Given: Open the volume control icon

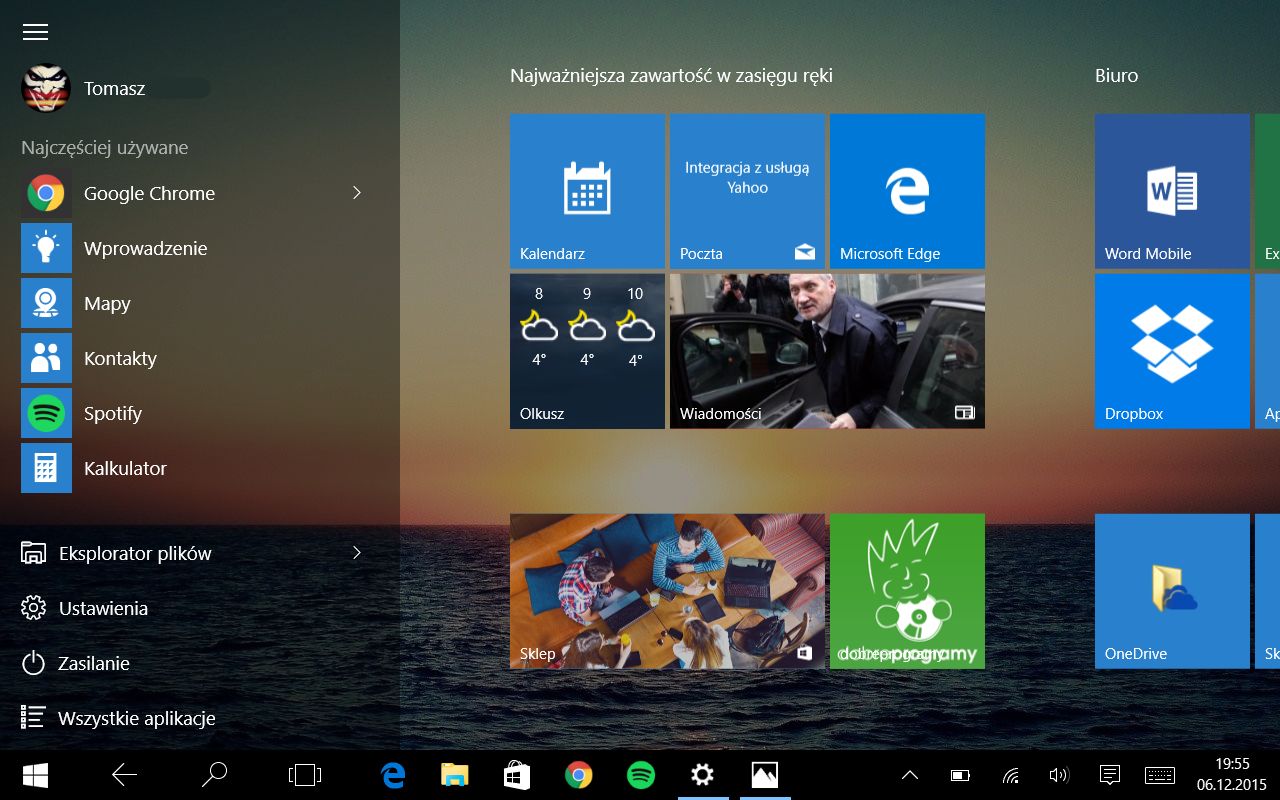Looking at the screenshot, I should point(1059,775).
